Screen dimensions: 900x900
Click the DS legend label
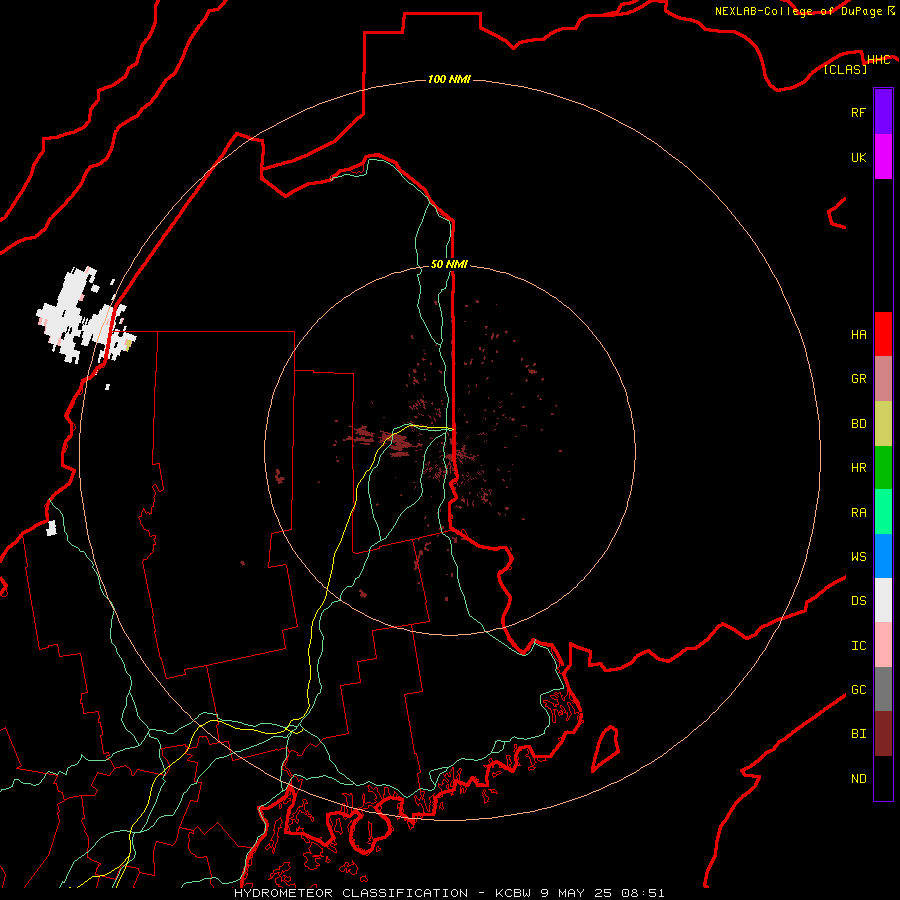[858, 601]
